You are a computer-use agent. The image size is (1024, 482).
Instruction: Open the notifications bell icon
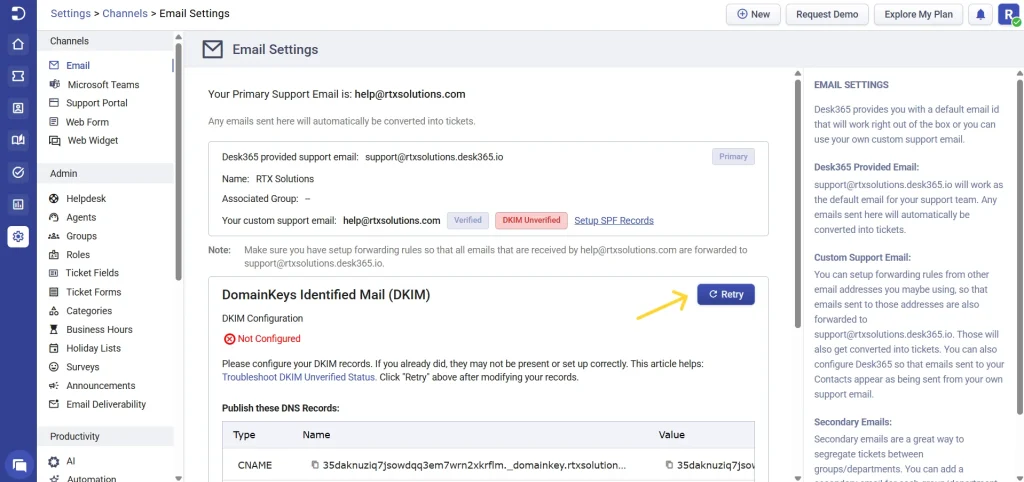(x=980, y=14)
